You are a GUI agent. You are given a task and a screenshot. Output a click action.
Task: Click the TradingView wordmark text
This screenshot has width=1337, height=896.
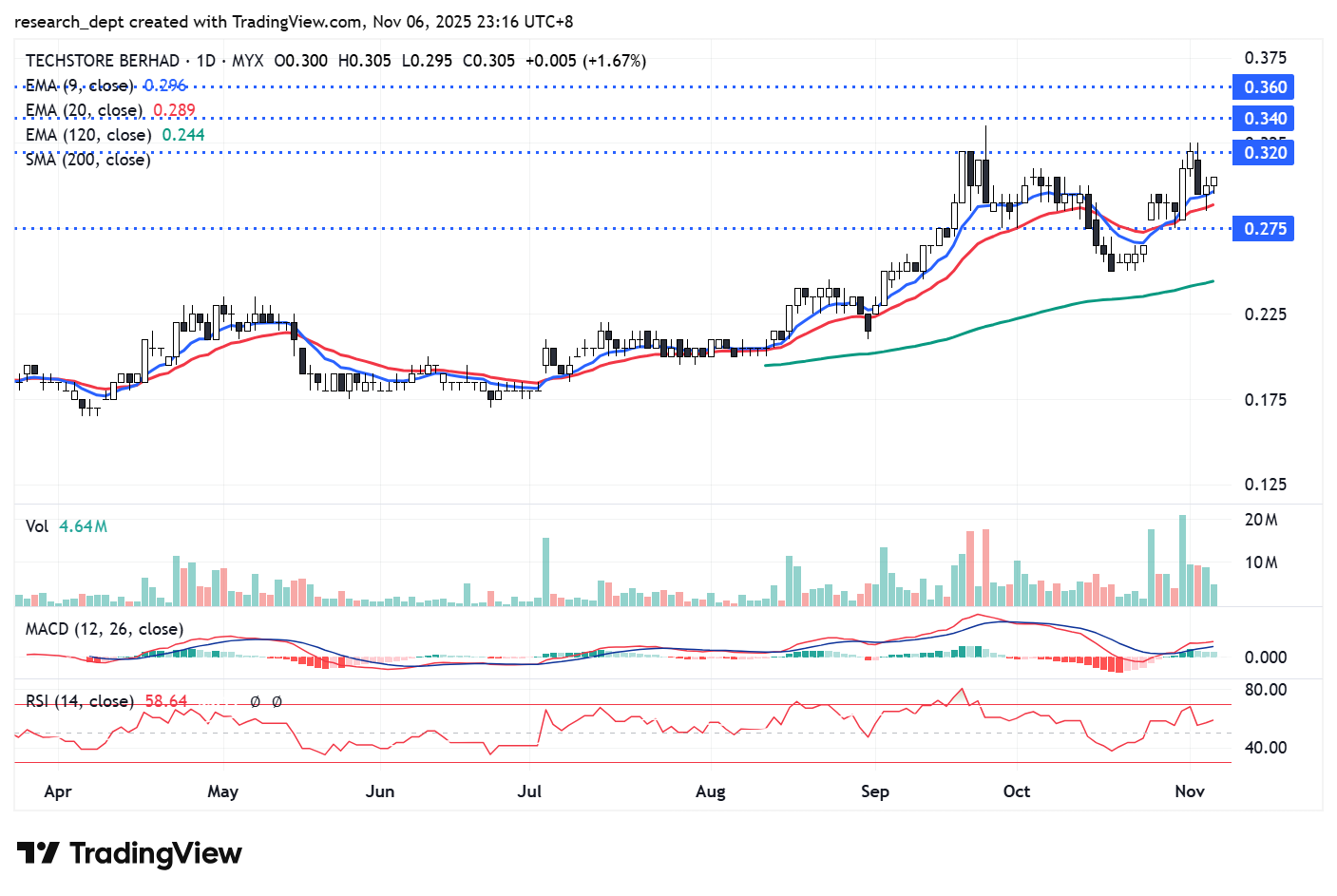(x=156, y=853)
